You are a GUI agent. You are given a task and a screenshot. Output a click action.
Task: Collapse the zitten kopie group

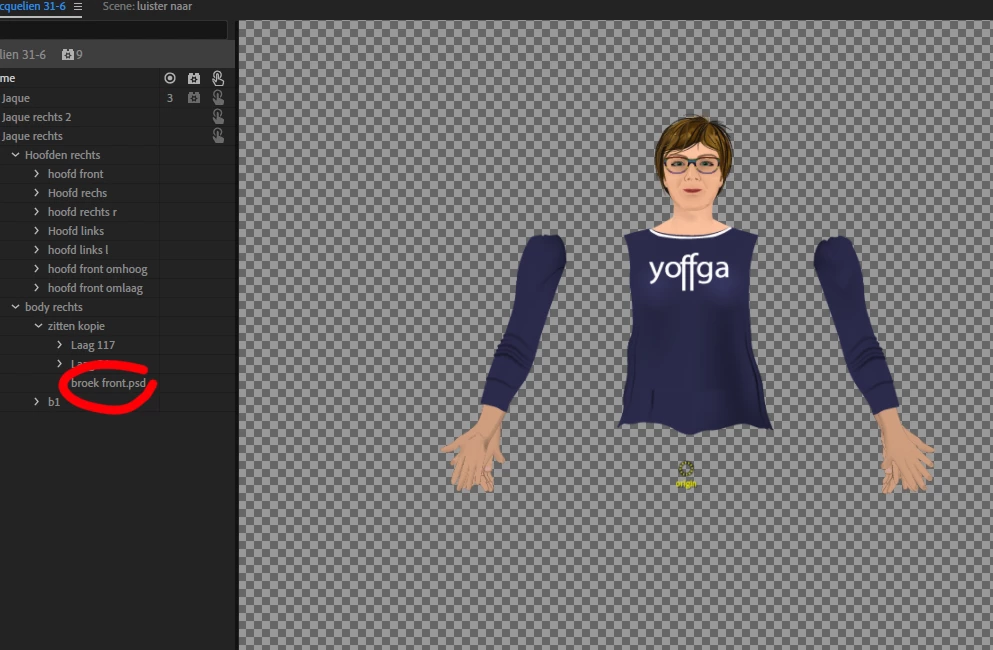click(x=38, y=326)
